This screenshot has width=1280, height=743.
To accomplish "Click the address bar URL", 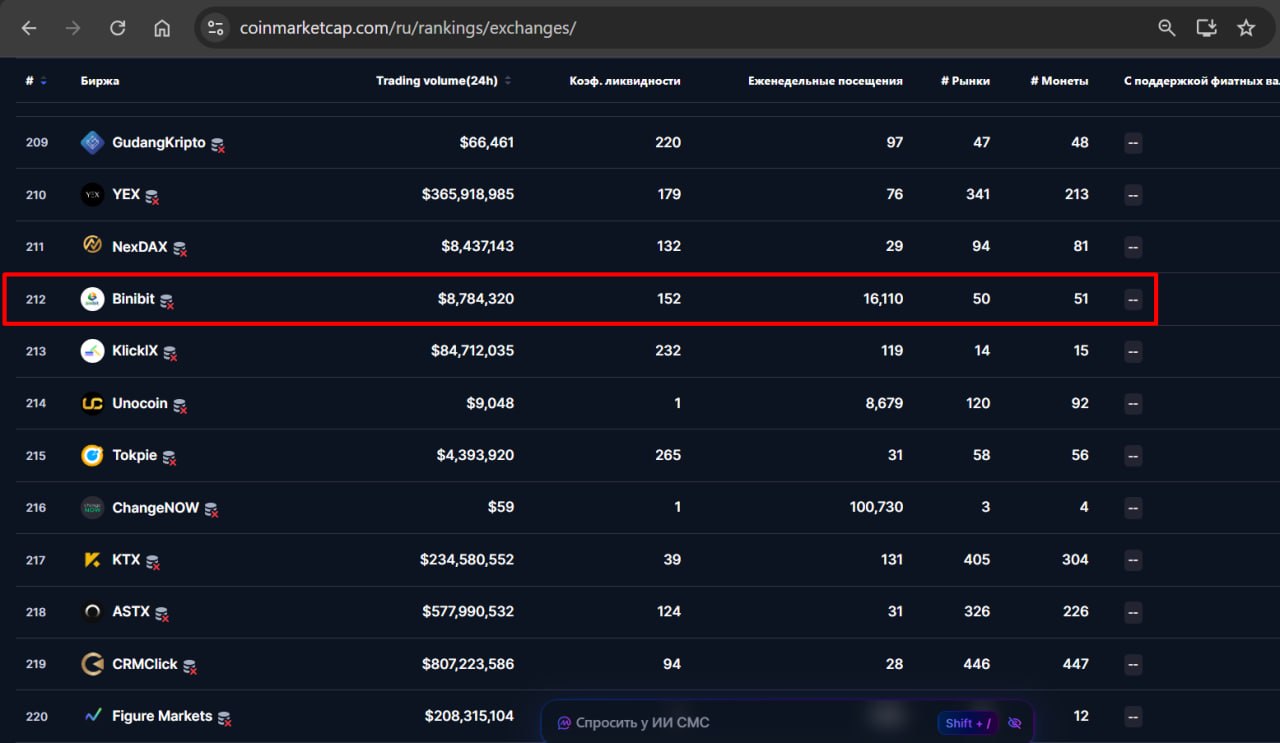I will pyautogui.click(x=408, y=28).
